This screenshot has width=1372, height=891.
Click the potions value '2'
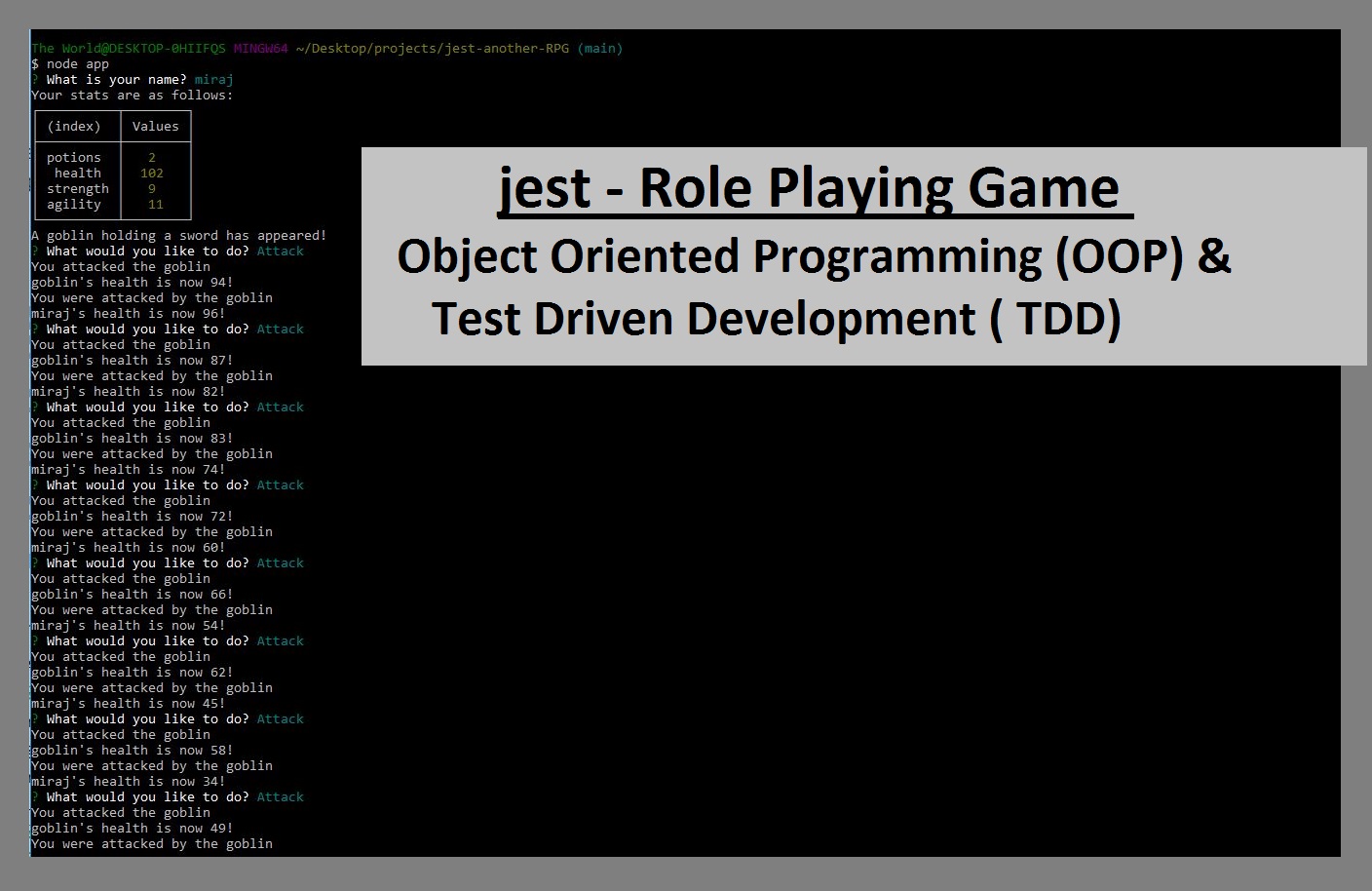point(152,157)
